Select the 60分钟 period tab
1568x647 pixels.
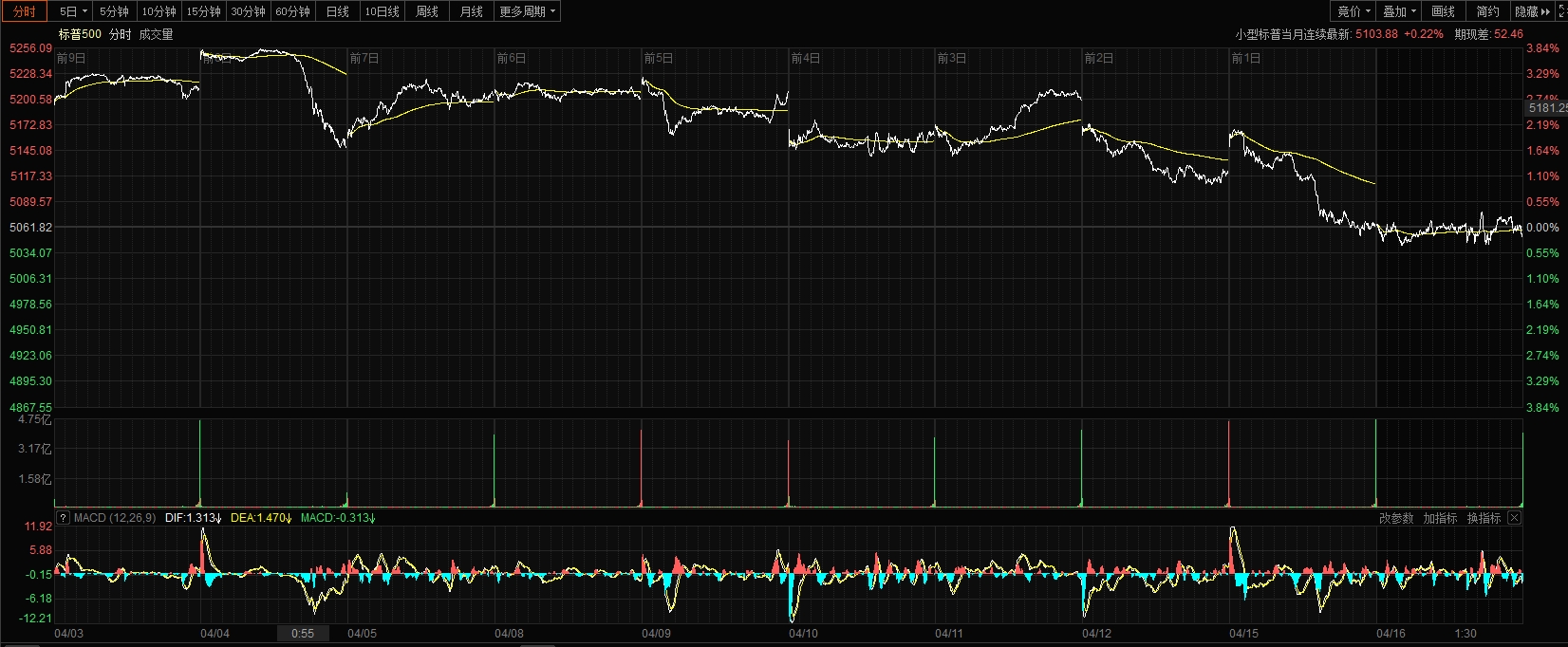point(292,11)
